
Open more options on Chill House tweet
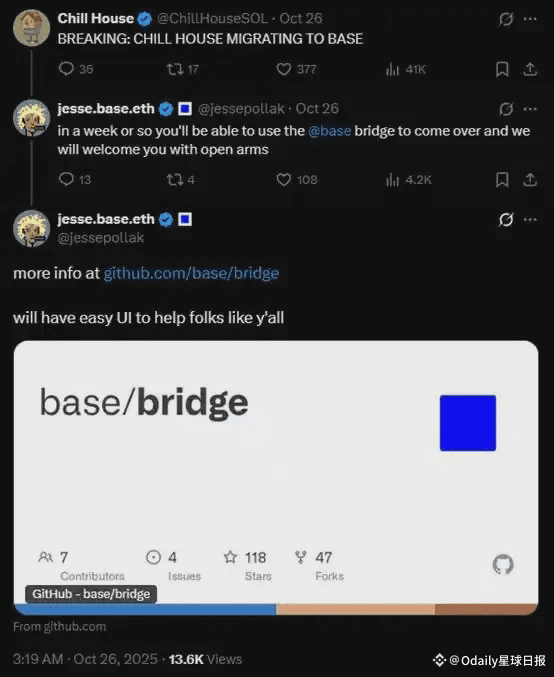(530, 19)
